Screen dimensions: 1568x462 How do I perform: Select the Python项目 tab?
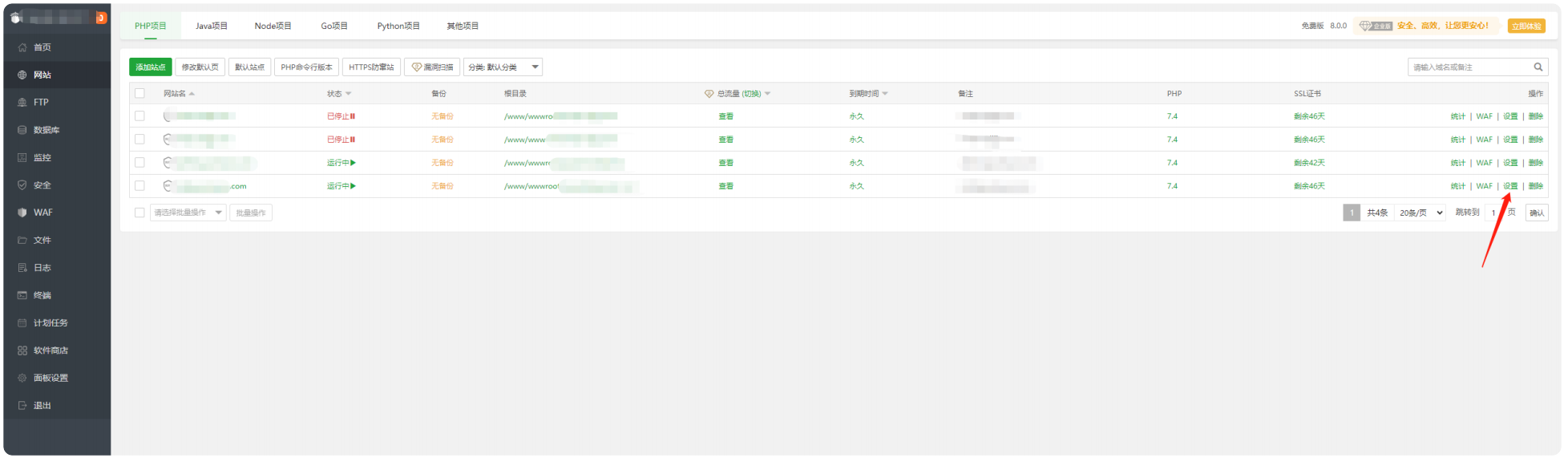398,26
